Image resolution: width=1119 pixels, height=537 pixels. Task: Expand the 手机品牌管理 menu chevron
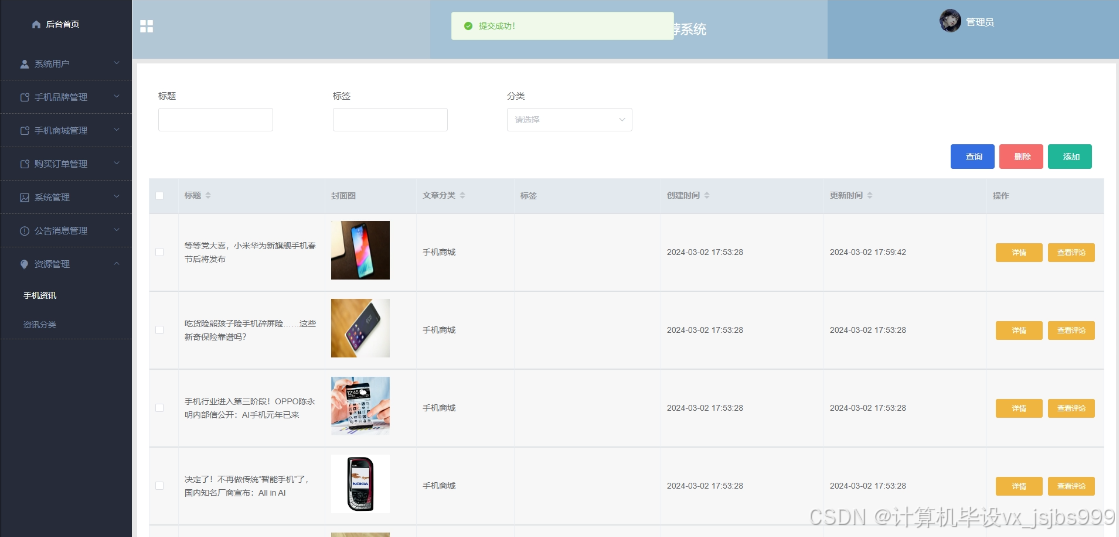click(x=116, y=96)
